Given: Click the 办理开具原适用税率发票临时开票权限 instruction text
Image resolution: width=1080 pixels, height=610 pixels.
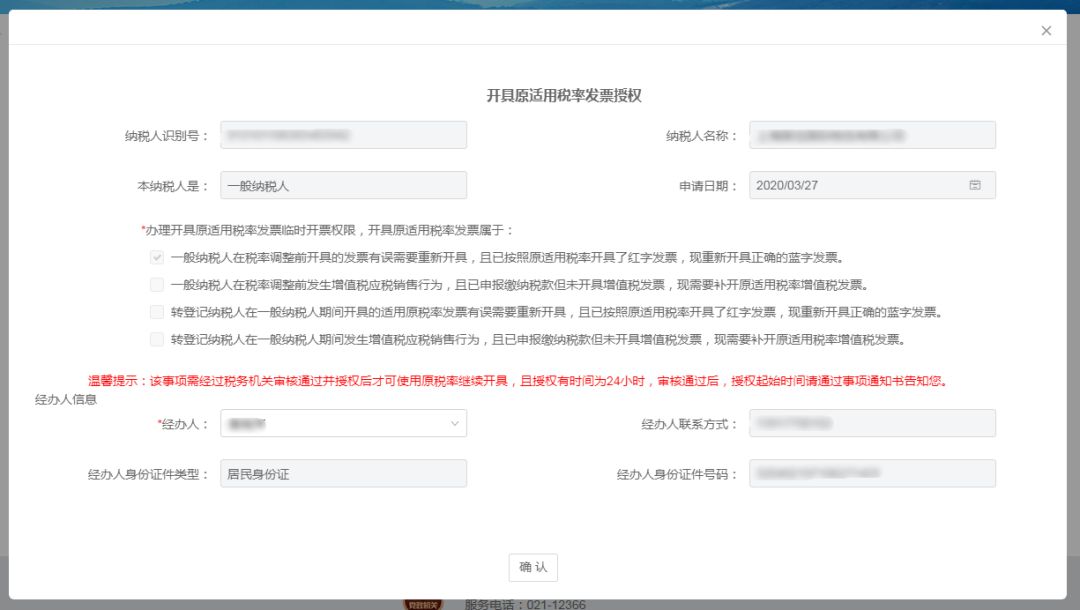Looking at the screenshot, I should 328,230.
